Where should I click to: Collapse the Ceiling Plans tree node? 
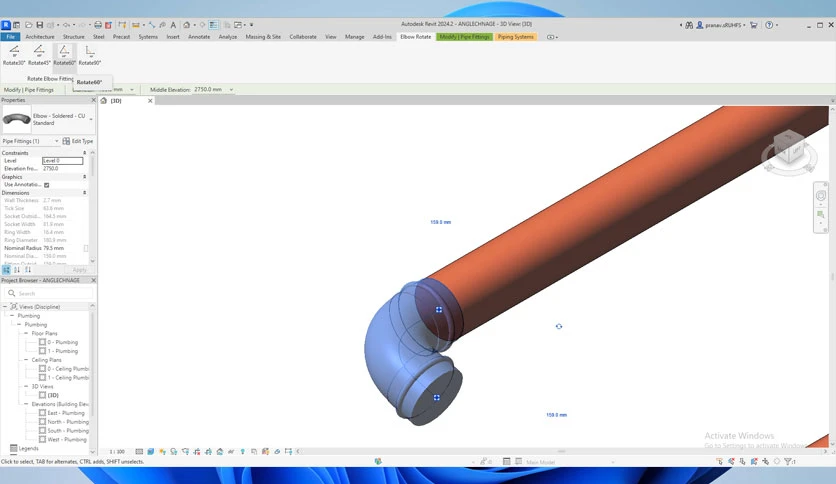pyautogui.click(x=26, y=360)
